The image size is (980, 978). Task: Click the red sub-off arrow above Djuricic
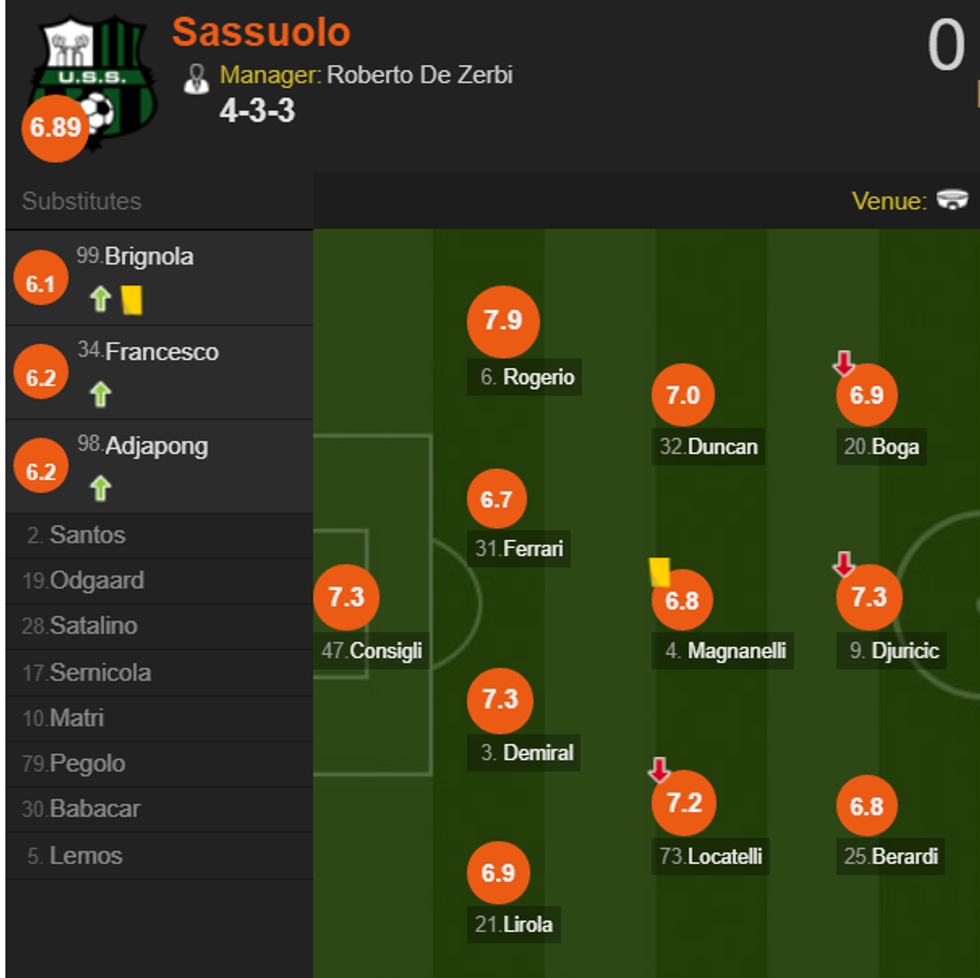click(843, 565)
